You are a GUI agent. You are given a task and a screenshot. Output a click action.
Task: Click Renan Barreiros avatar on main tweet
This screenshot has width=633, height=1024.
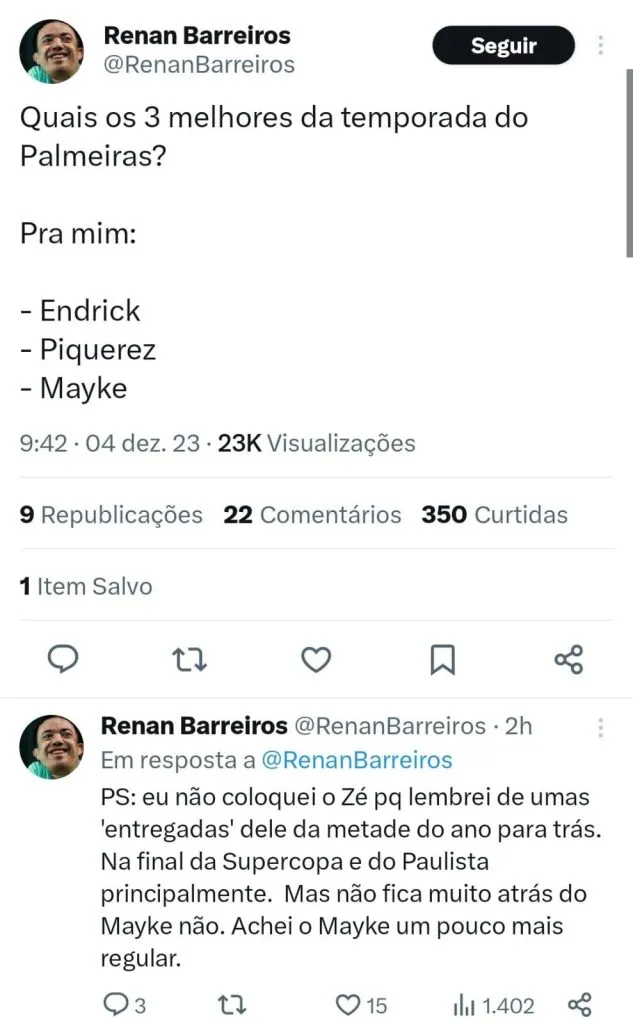pos(51,51)
